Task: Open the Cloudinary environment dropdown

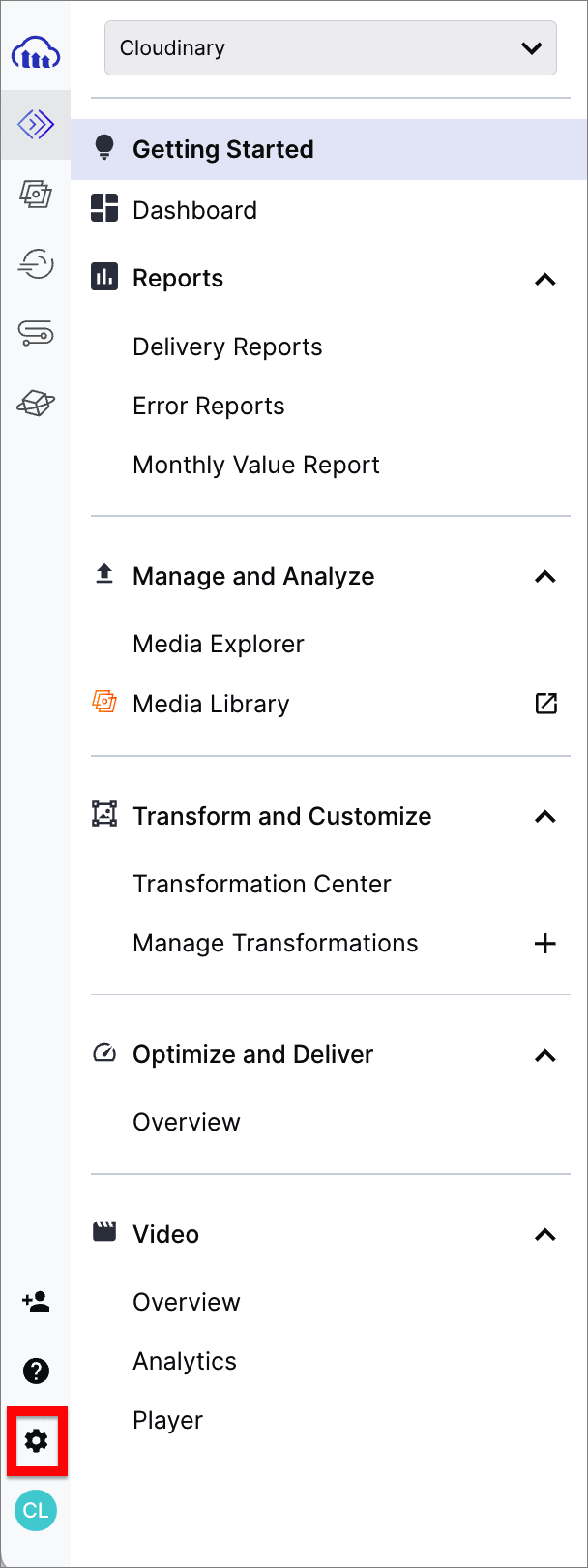Action: pyautogui.click(x=331, y=47)
